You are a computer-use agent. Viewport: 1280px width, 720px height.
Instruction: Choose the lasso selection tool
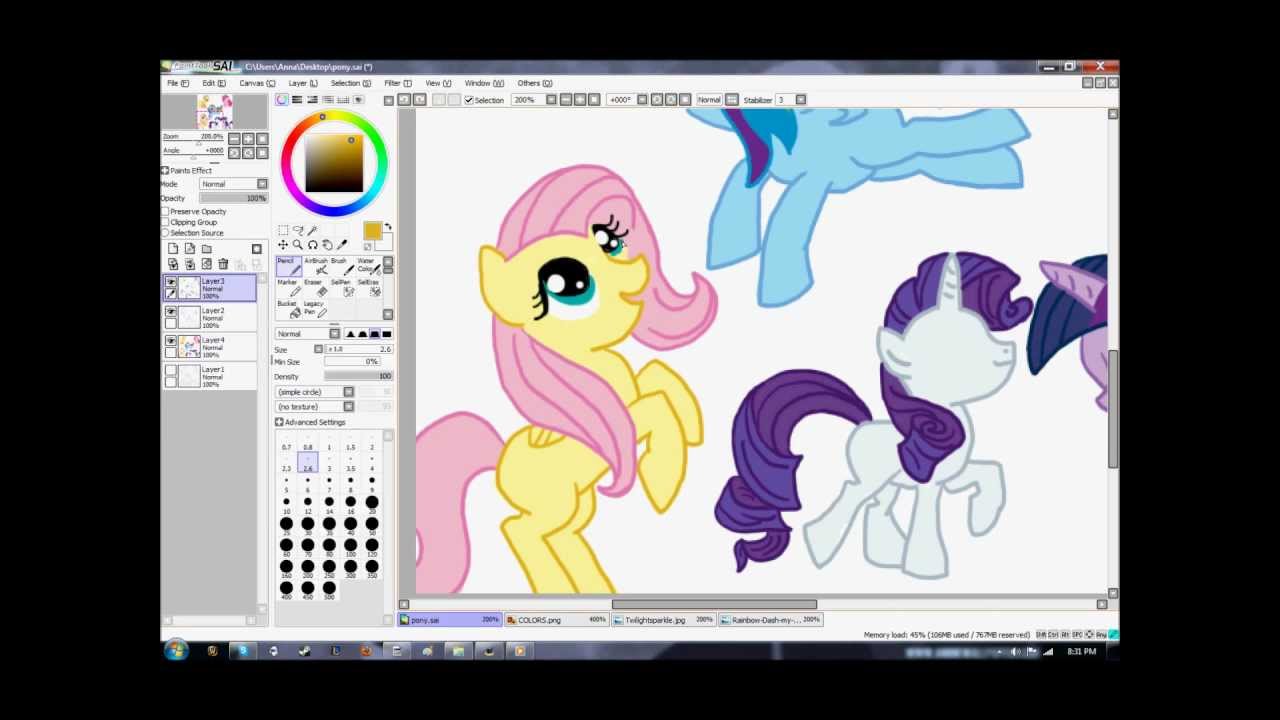tap(298, 231)
